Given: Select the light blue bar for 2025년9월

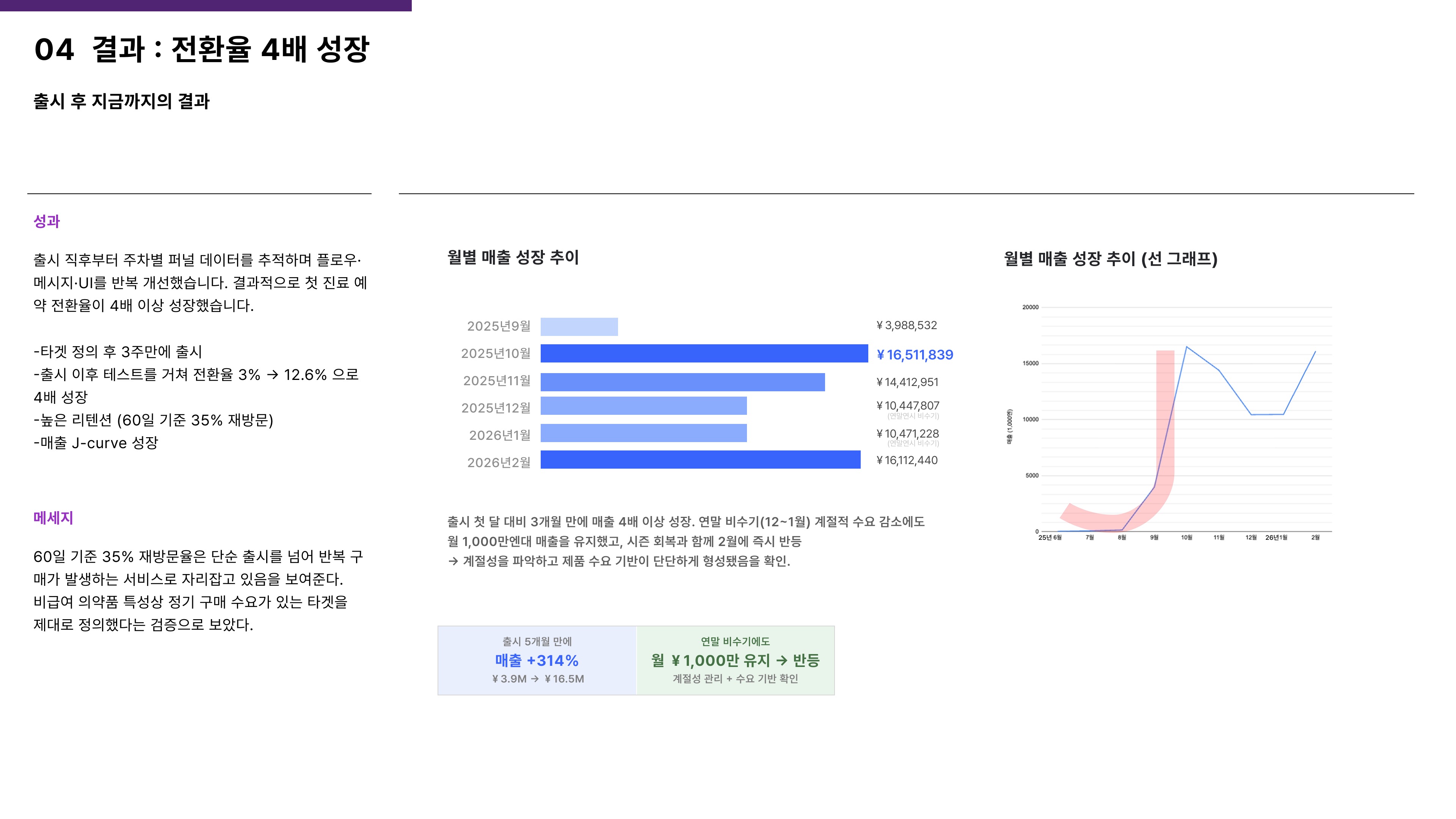Looking at the screenshot, I should (579, 327).
